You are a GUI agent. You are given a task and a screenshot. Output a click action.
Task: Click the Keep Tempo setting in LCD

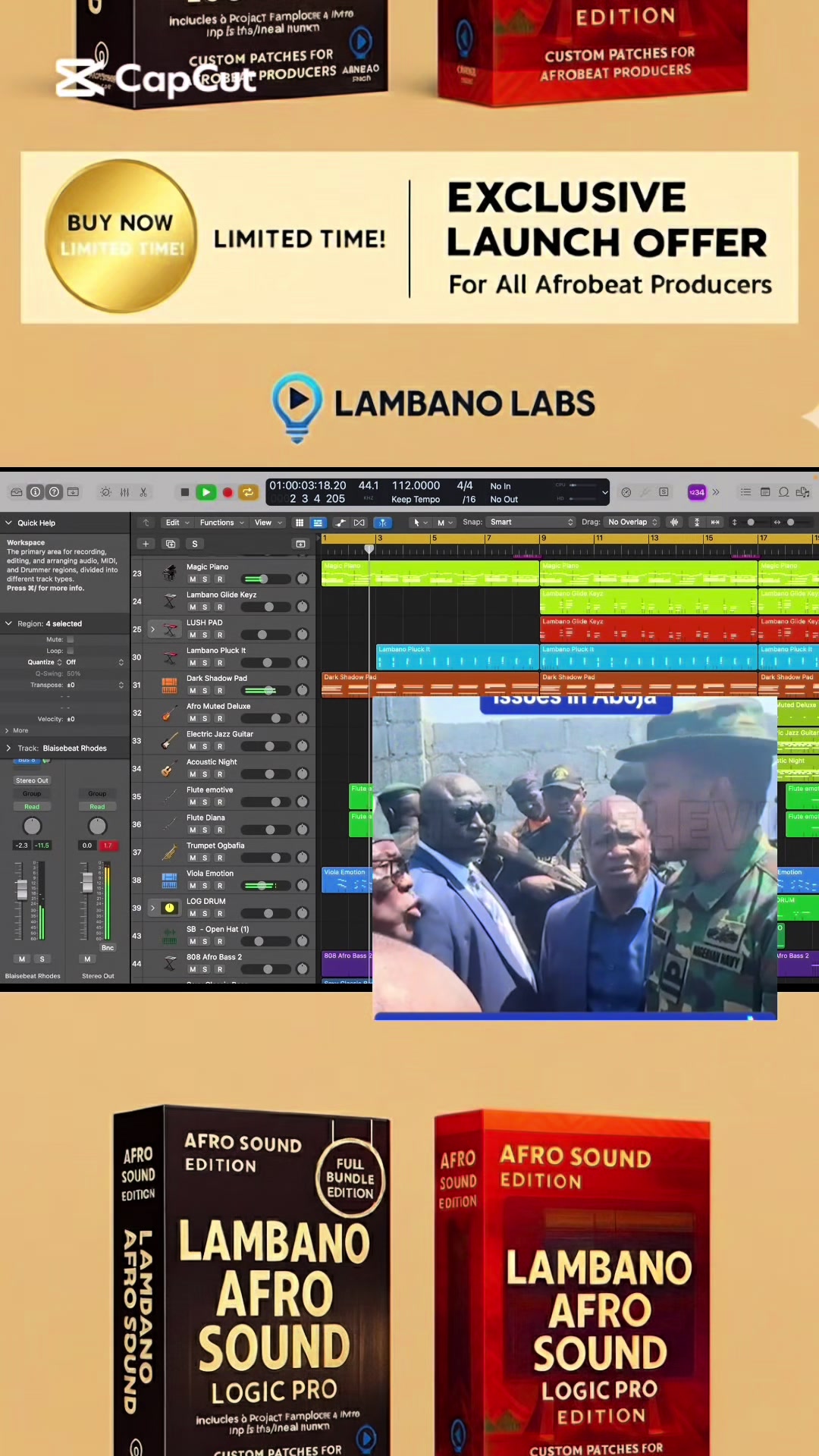(x=416, y=500)
